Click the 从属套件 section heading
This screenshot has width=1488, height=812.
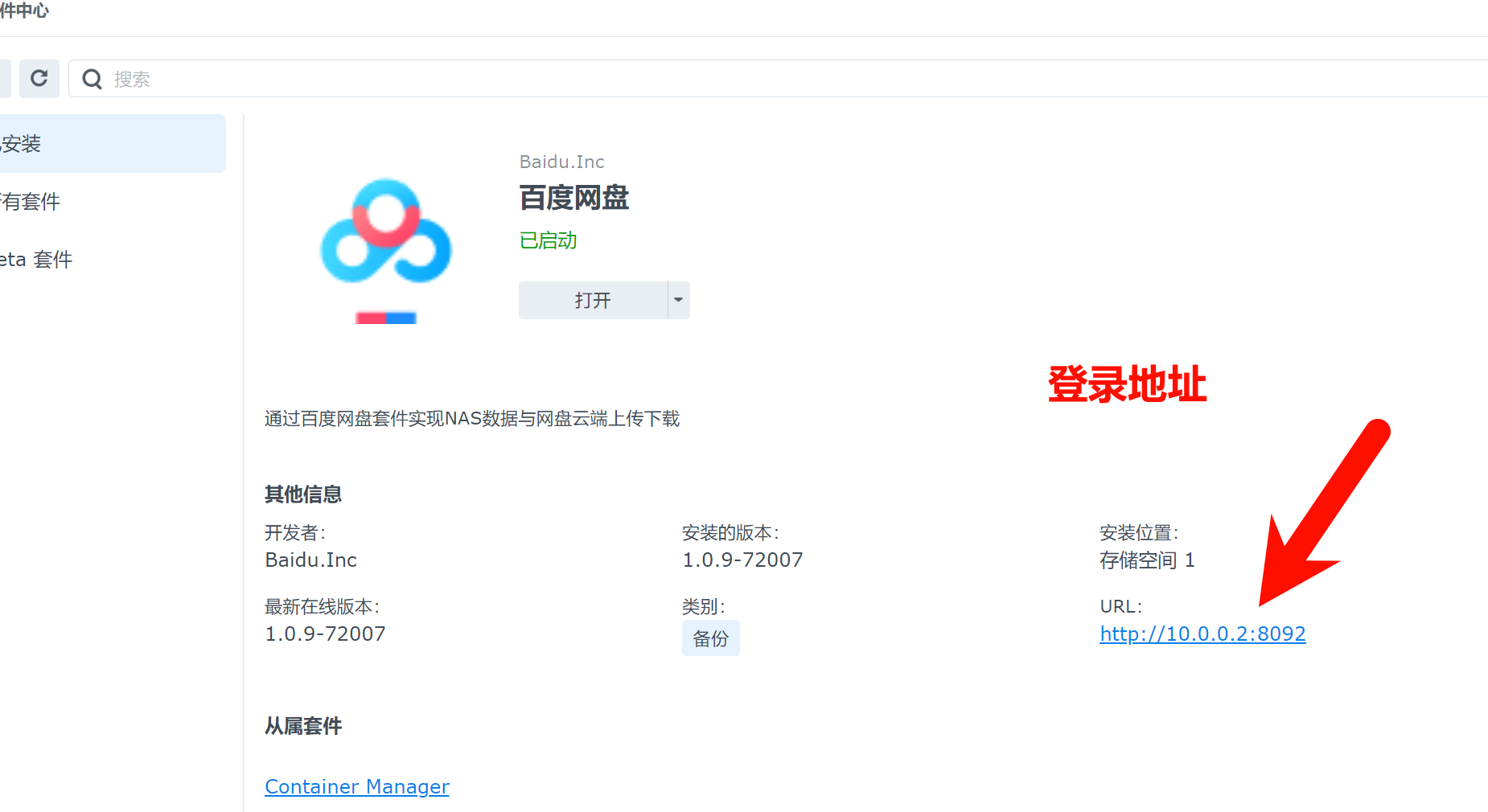pyautogui.click(x=303, y=726)
